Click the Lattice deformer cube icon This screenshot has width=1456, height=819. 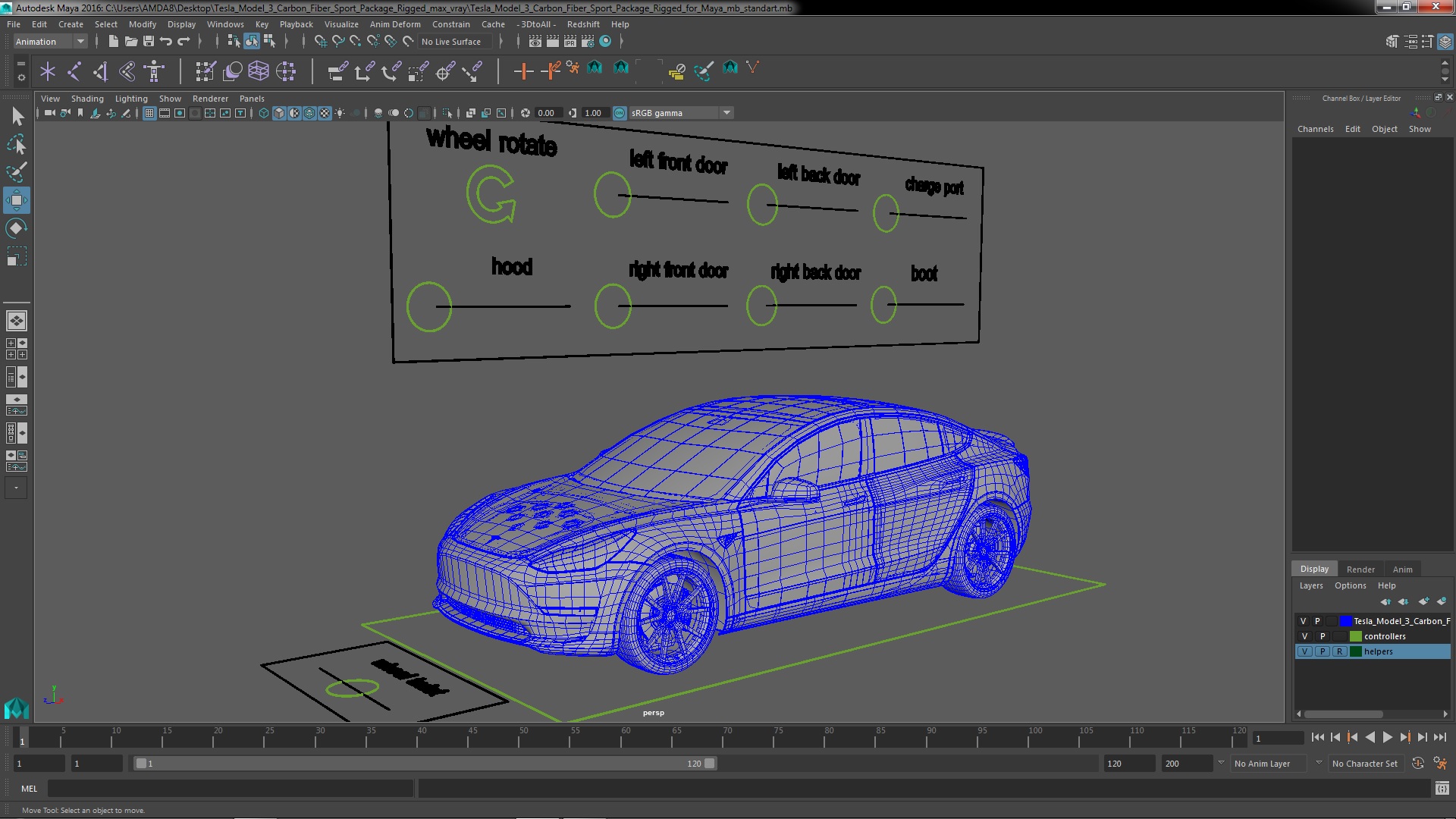259,71
